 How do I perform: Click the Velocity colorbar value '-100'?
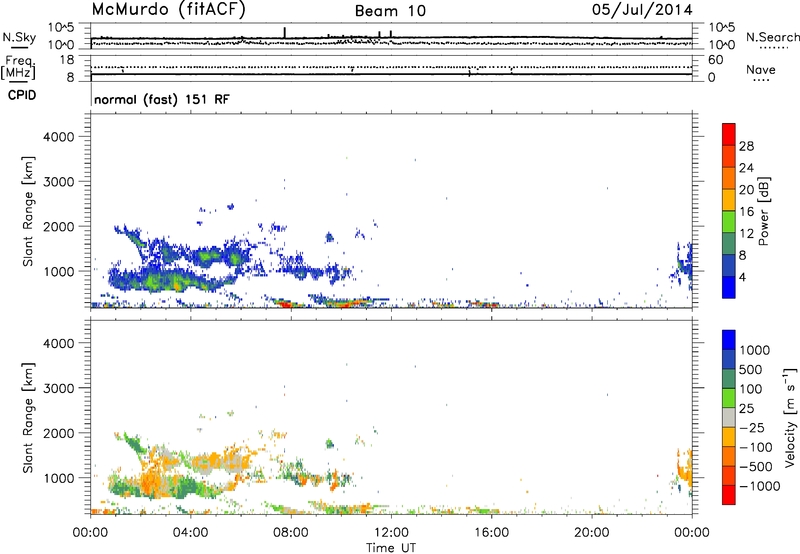coord(756,447)
